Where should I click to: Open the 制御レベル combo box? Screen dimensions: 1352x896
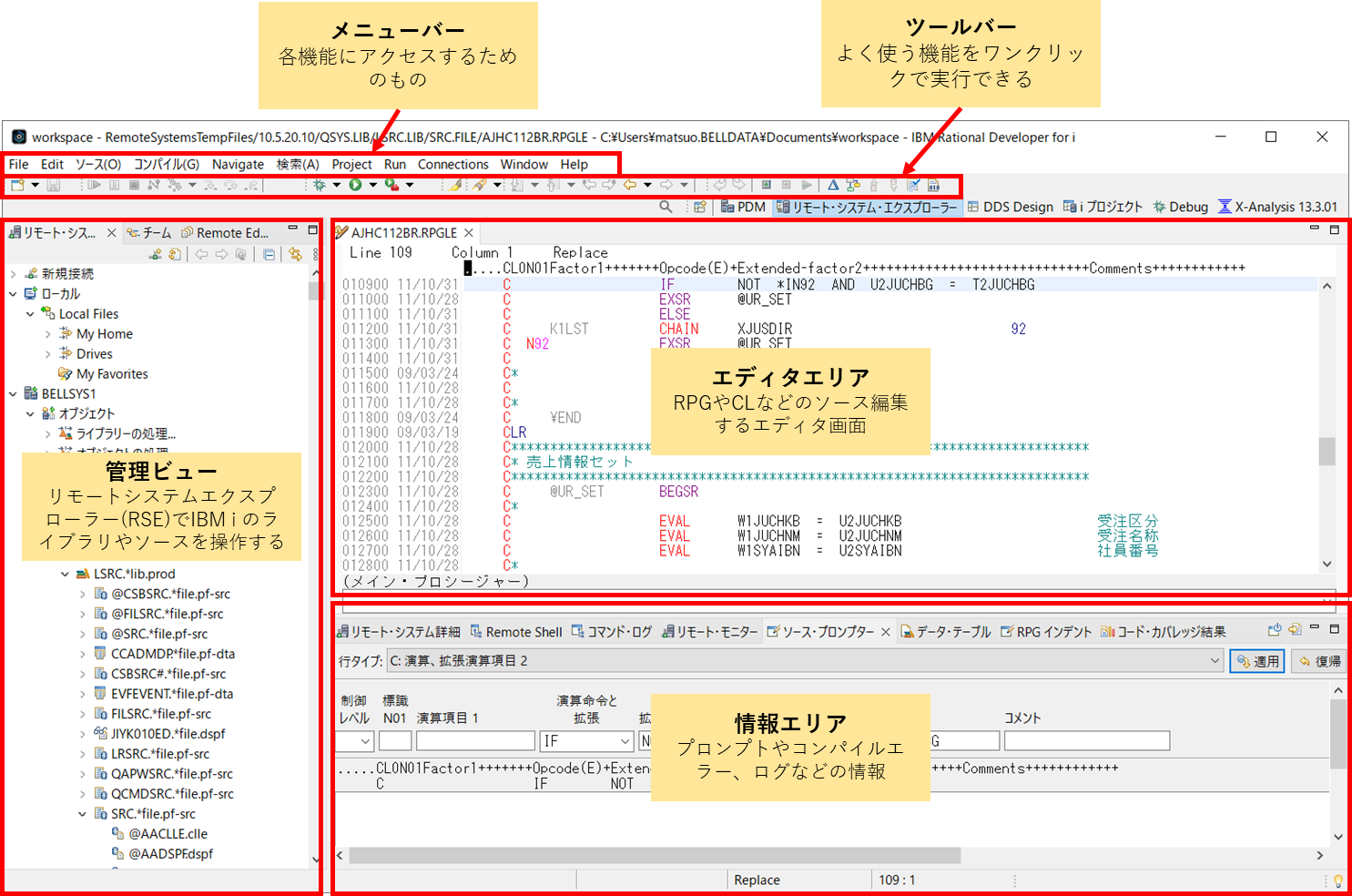click(x=355, y=741)
